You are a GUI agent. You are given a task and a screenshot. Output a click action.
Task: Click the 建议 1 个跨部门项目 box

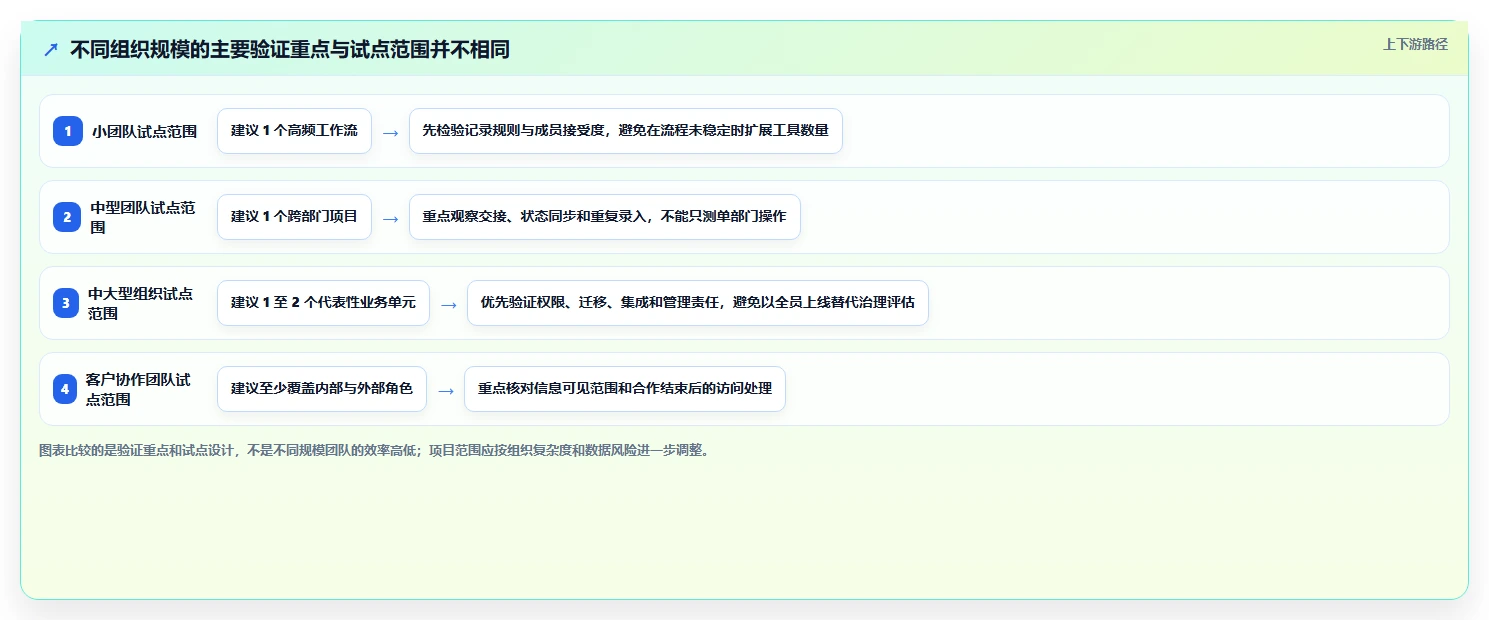pyautogui.click(x=294, y=217)
